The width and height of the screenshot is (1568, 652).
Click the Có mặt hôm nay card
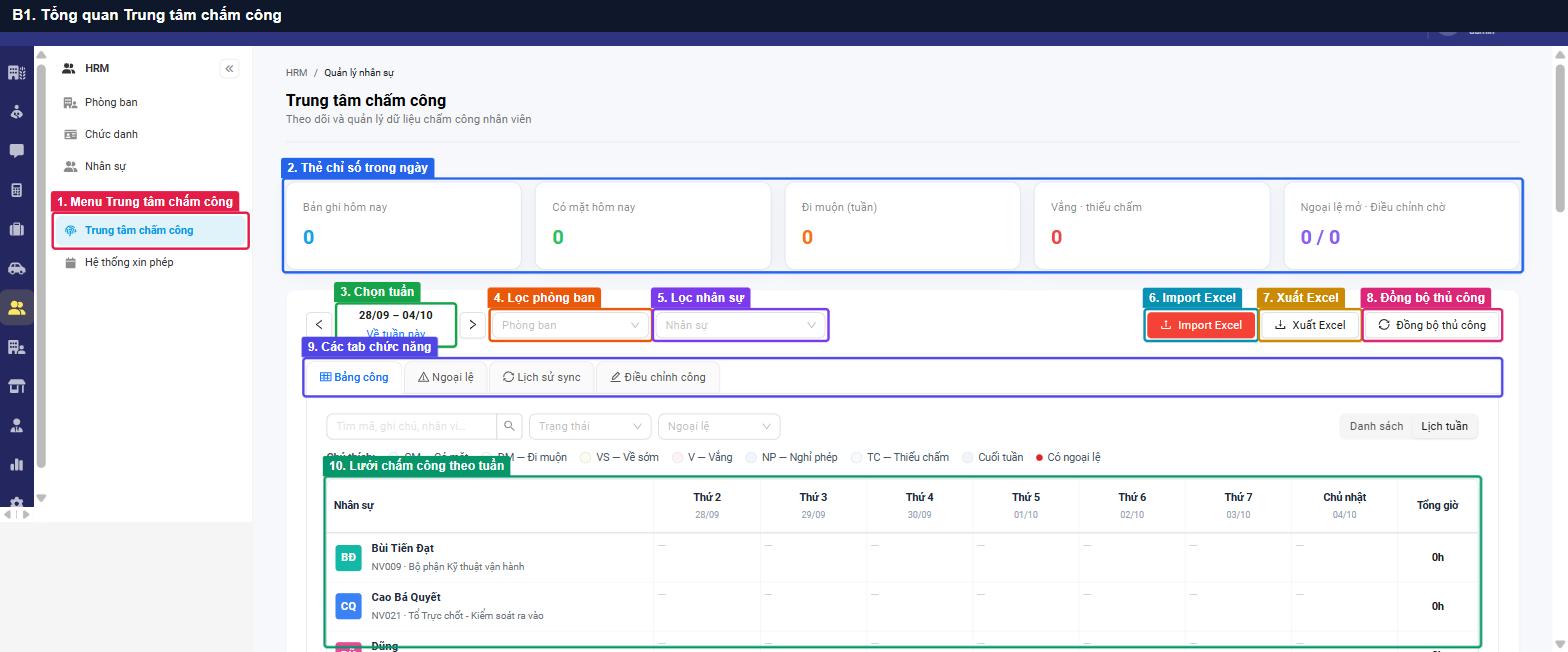pyautogui.click(x=653, y=225)
